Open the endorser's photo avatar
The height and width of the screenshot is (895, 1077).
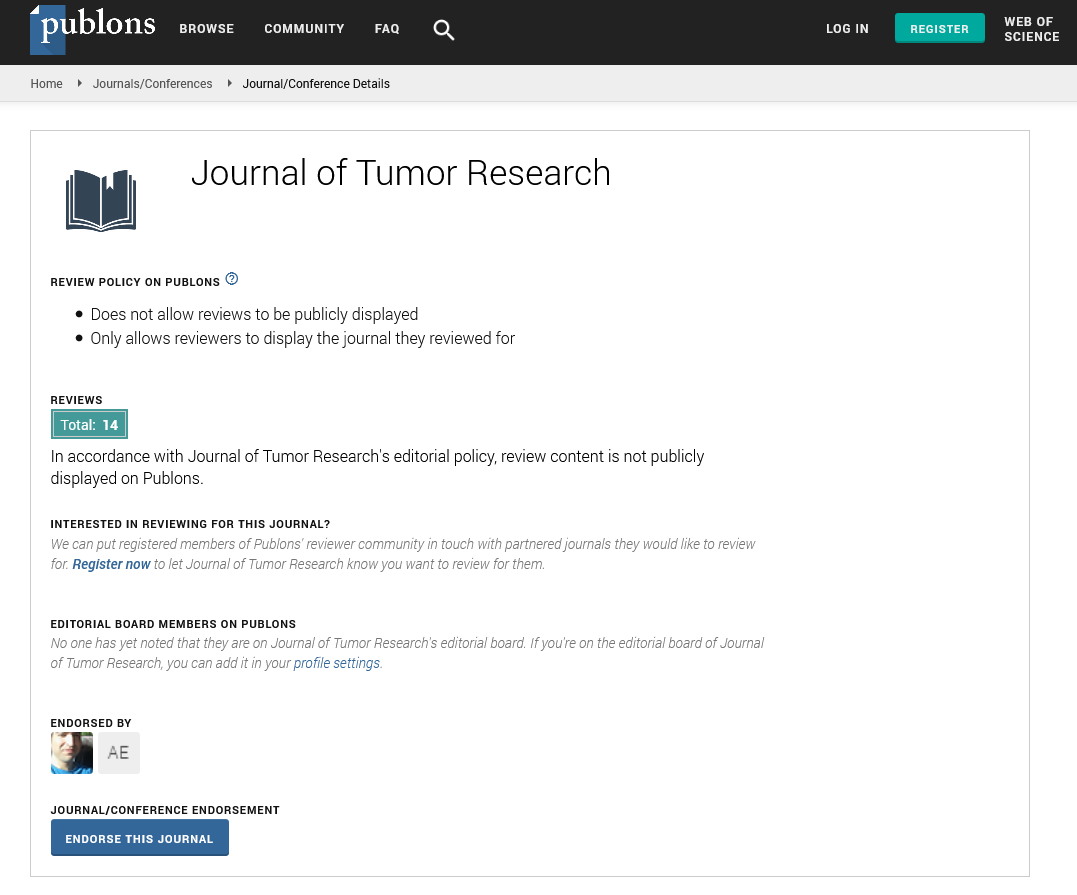click(72, 753)
